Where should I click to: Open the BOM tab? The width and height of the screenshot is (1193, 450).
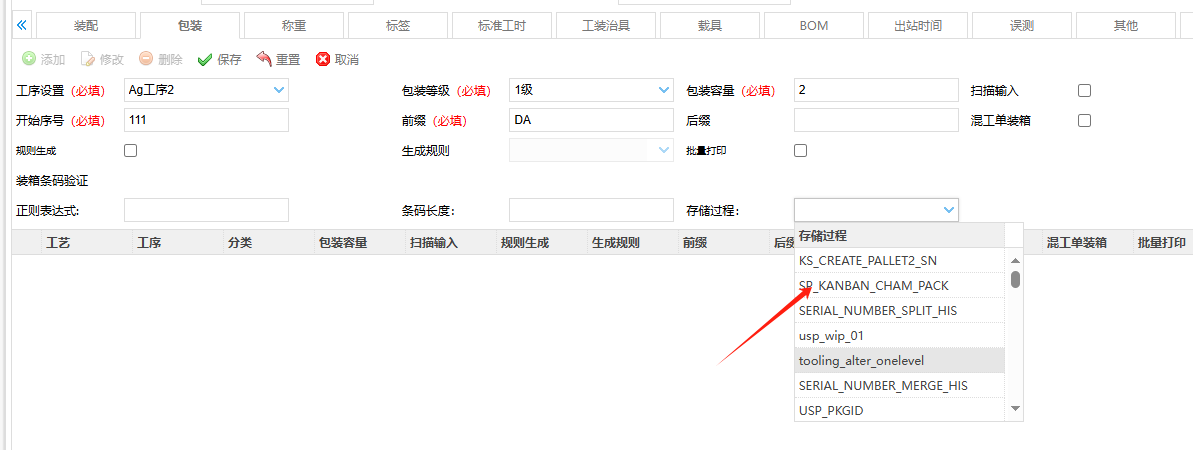813,25
